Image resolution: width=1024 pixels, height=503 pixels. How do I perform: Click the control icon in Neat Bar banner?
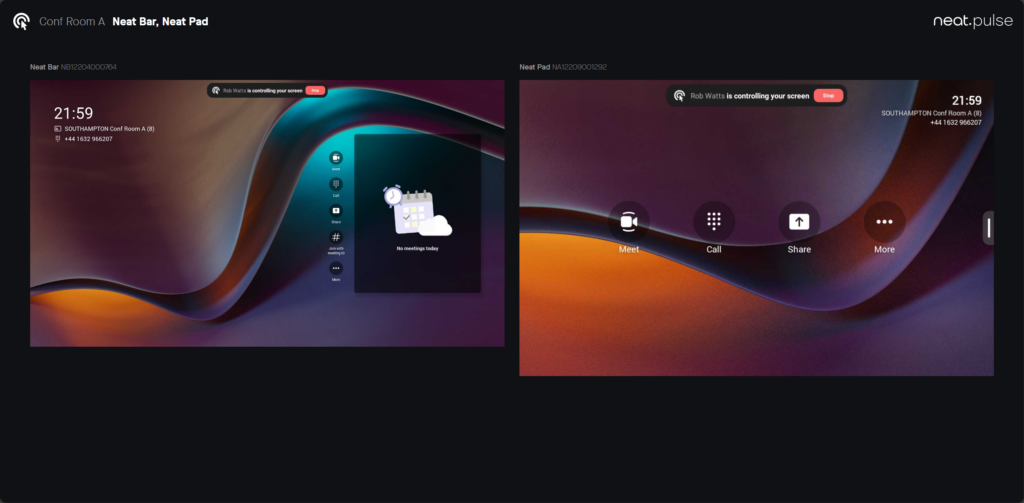pyautogui.click(x=216, y=90)
